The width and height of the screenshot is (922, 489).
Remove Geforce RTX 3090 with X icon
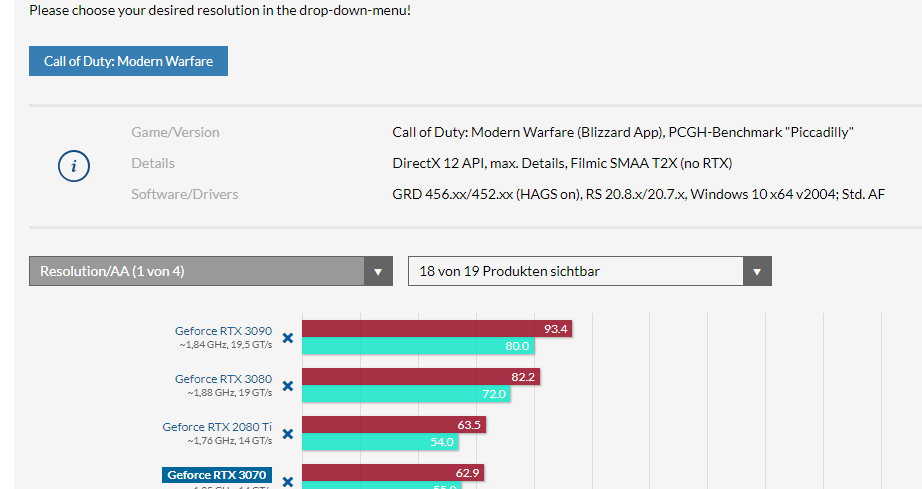pyautogui.click(x=288, y=338)
